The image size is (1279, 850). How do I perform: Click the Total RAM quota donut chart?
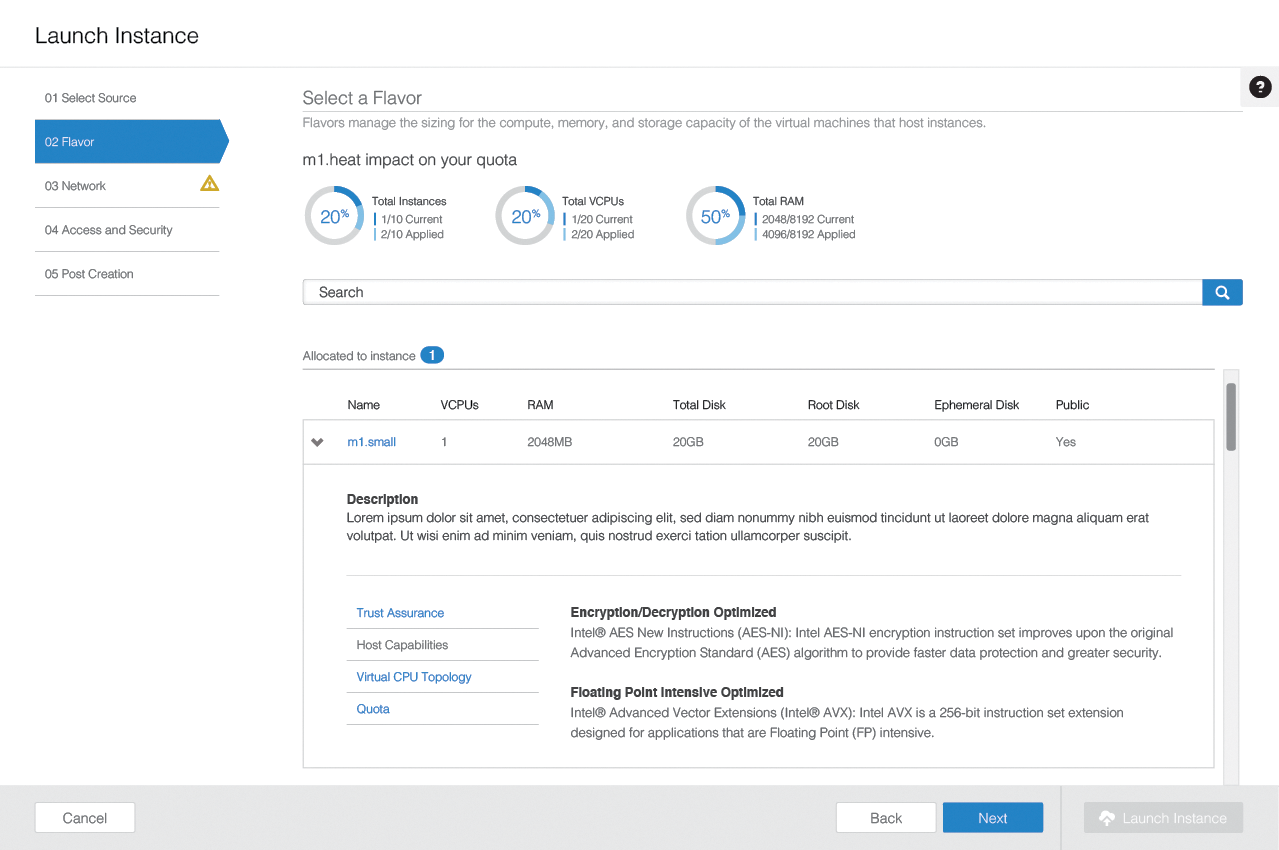[716, 215]
